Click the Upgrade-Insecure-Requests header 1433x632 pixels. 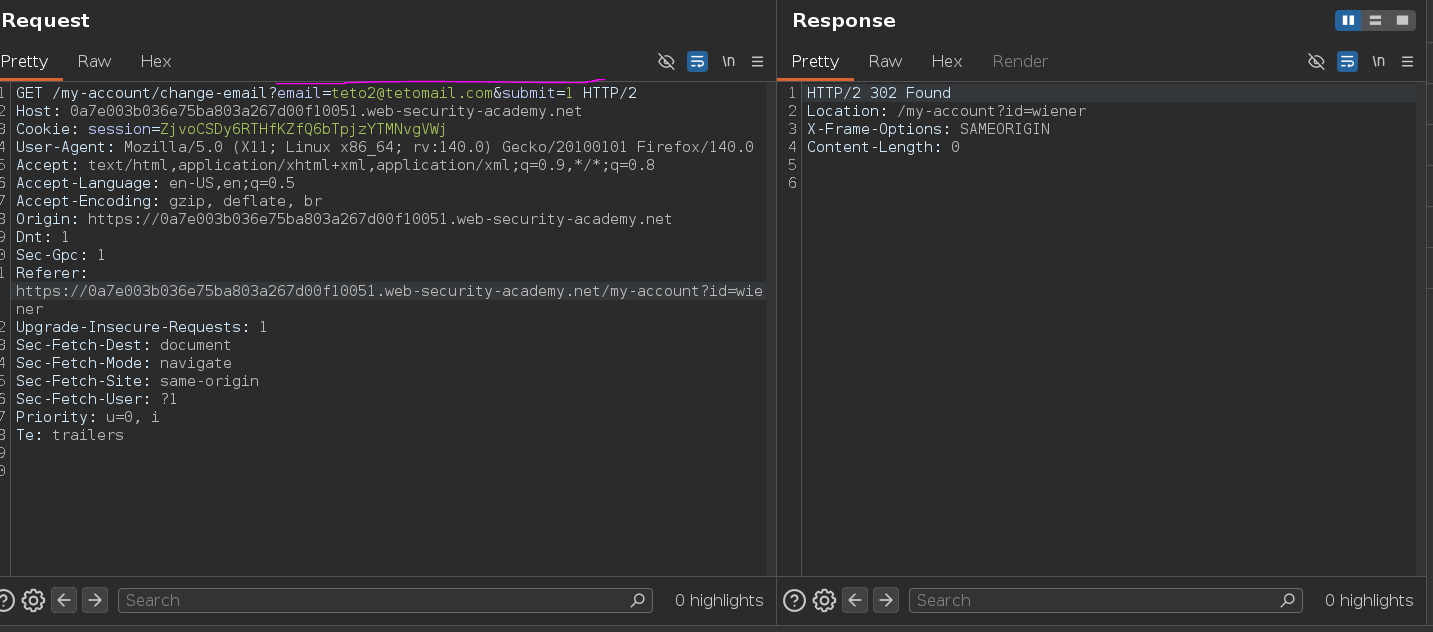141,327
